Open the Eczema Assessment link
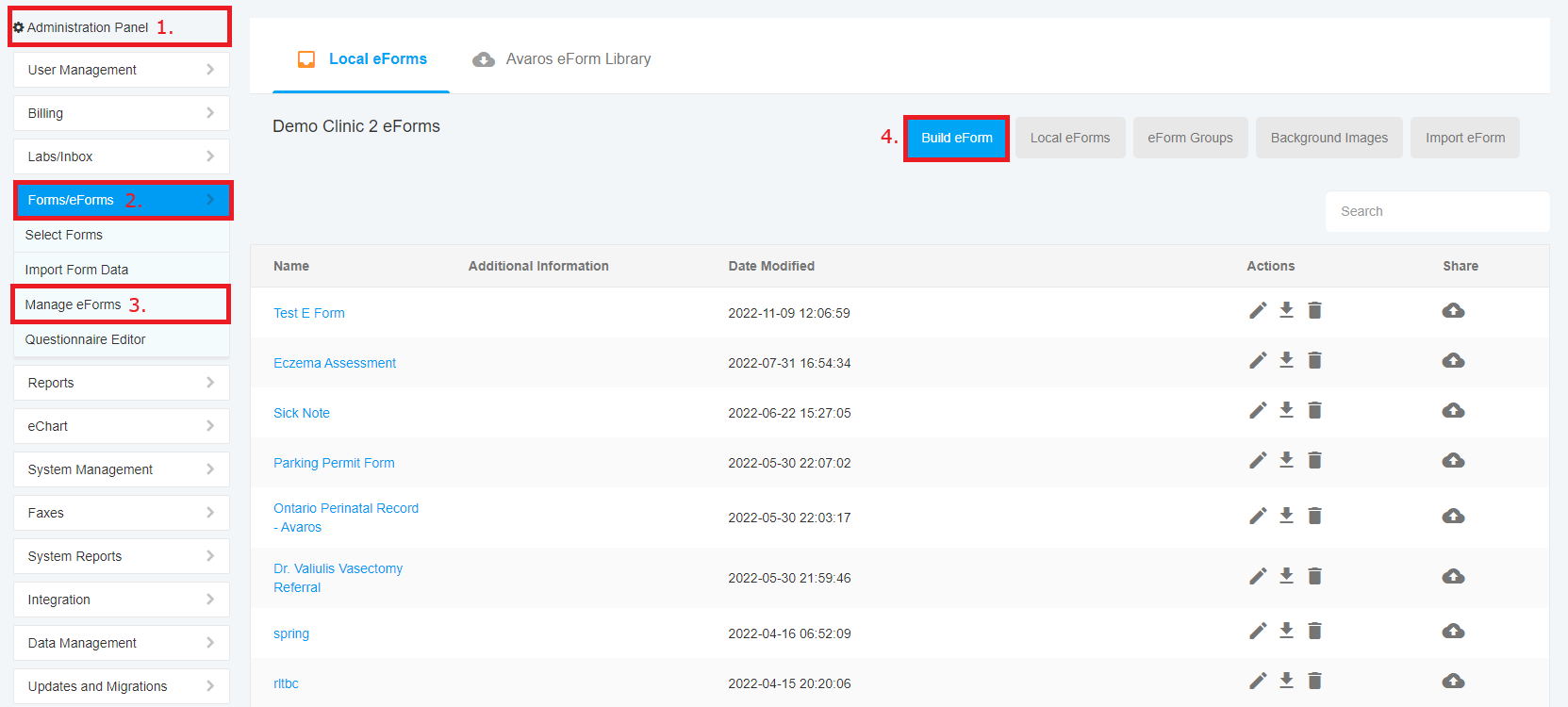Screen dimensions: 1568x707 pos(335,363)
